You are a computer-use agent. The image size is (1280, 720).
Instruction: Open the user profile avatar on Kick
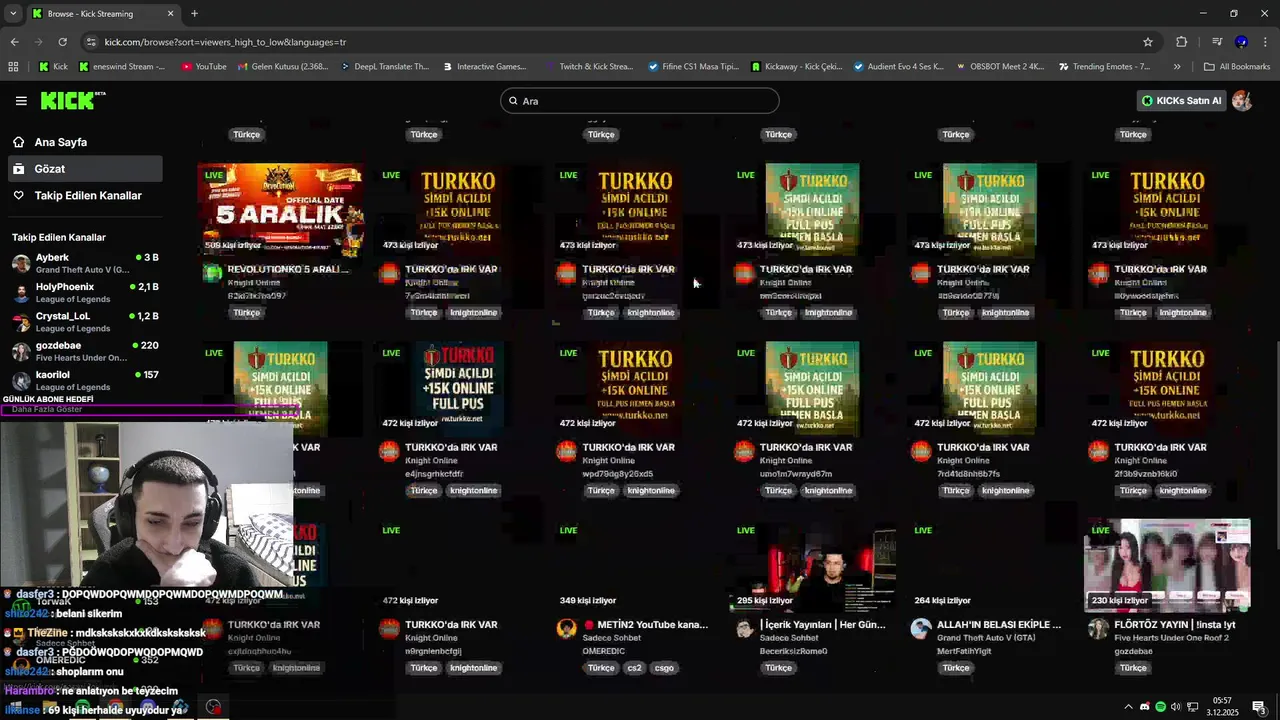(x=1242, y=101)
